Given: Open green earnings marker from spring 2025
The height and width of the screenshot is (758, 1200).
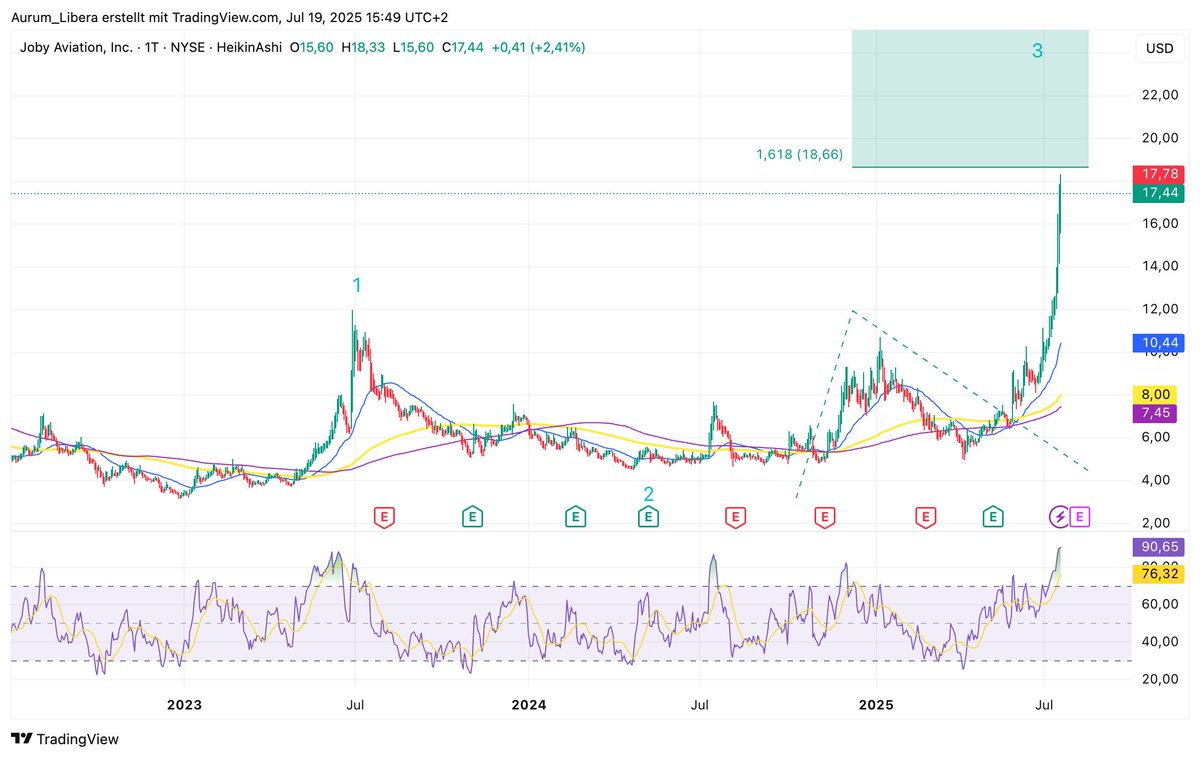Looking at the screenshot, I should (x=992, y=517).
